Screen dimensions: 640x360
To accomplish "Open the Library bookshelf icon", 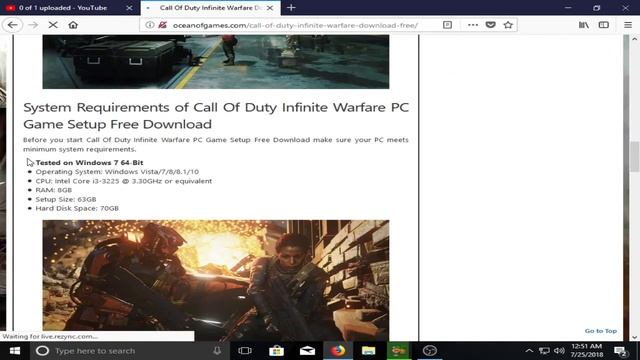I will [x=584, y=25].
